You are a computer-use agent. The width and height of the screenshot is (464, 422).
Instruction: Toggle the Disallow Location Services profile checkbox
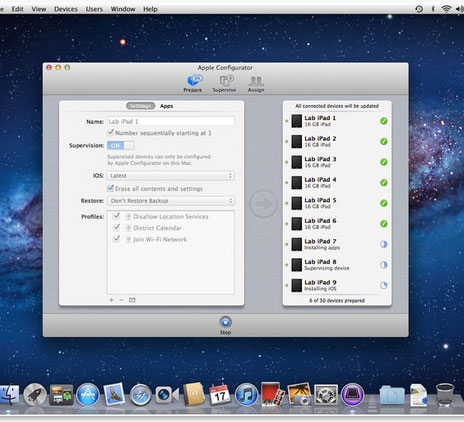(x=116, y=216)
